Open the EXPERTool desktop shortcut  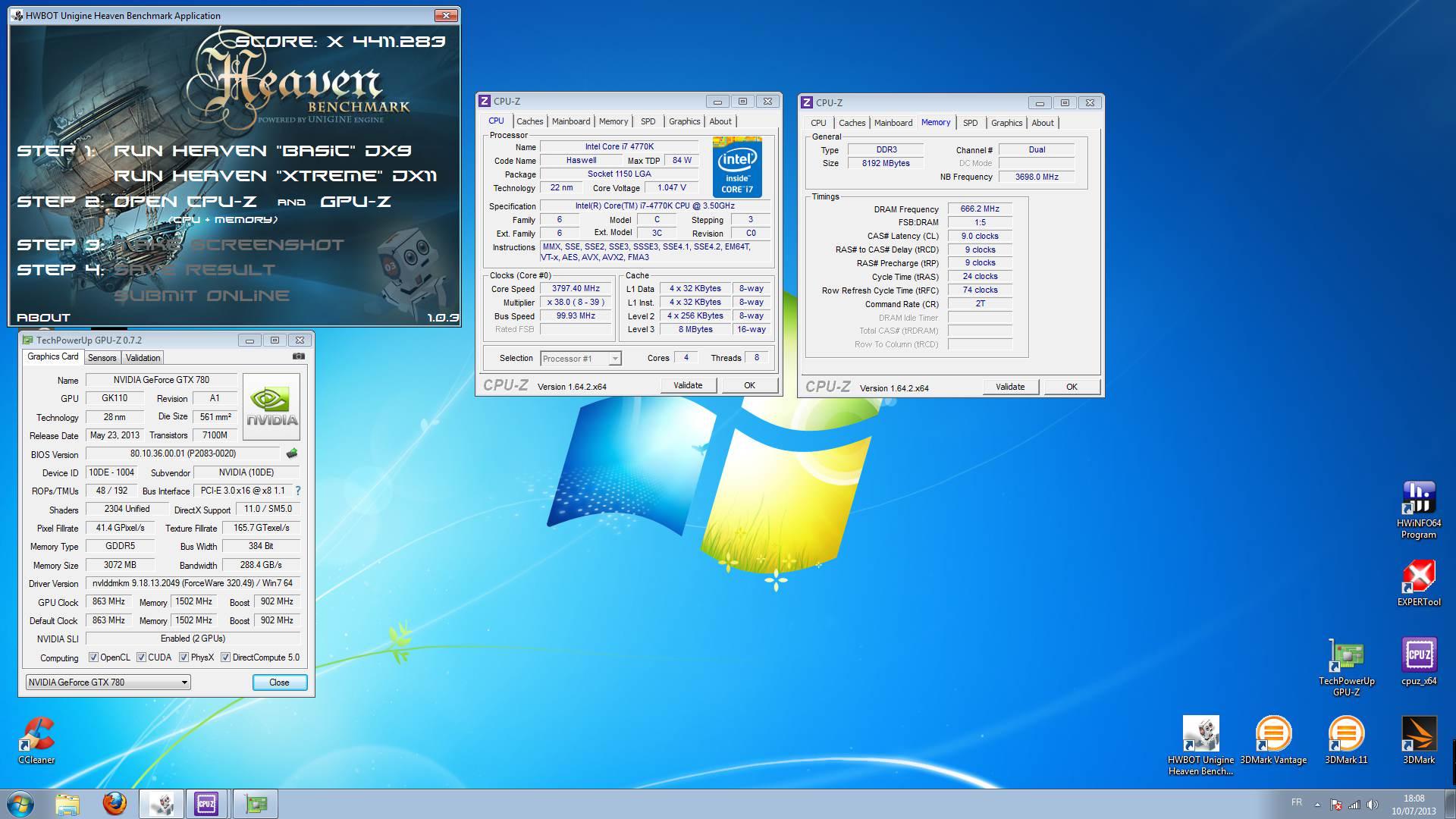click(1418, 584)
